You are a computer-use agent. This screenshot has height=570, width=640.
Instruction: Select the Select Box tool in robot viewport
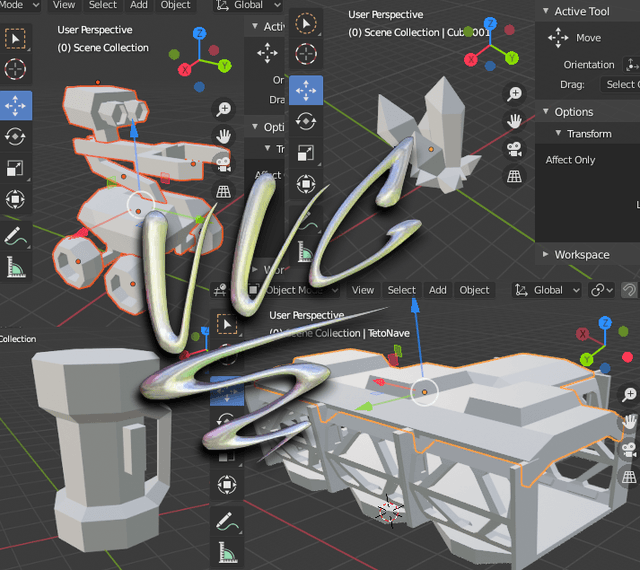tap(16, 39)
